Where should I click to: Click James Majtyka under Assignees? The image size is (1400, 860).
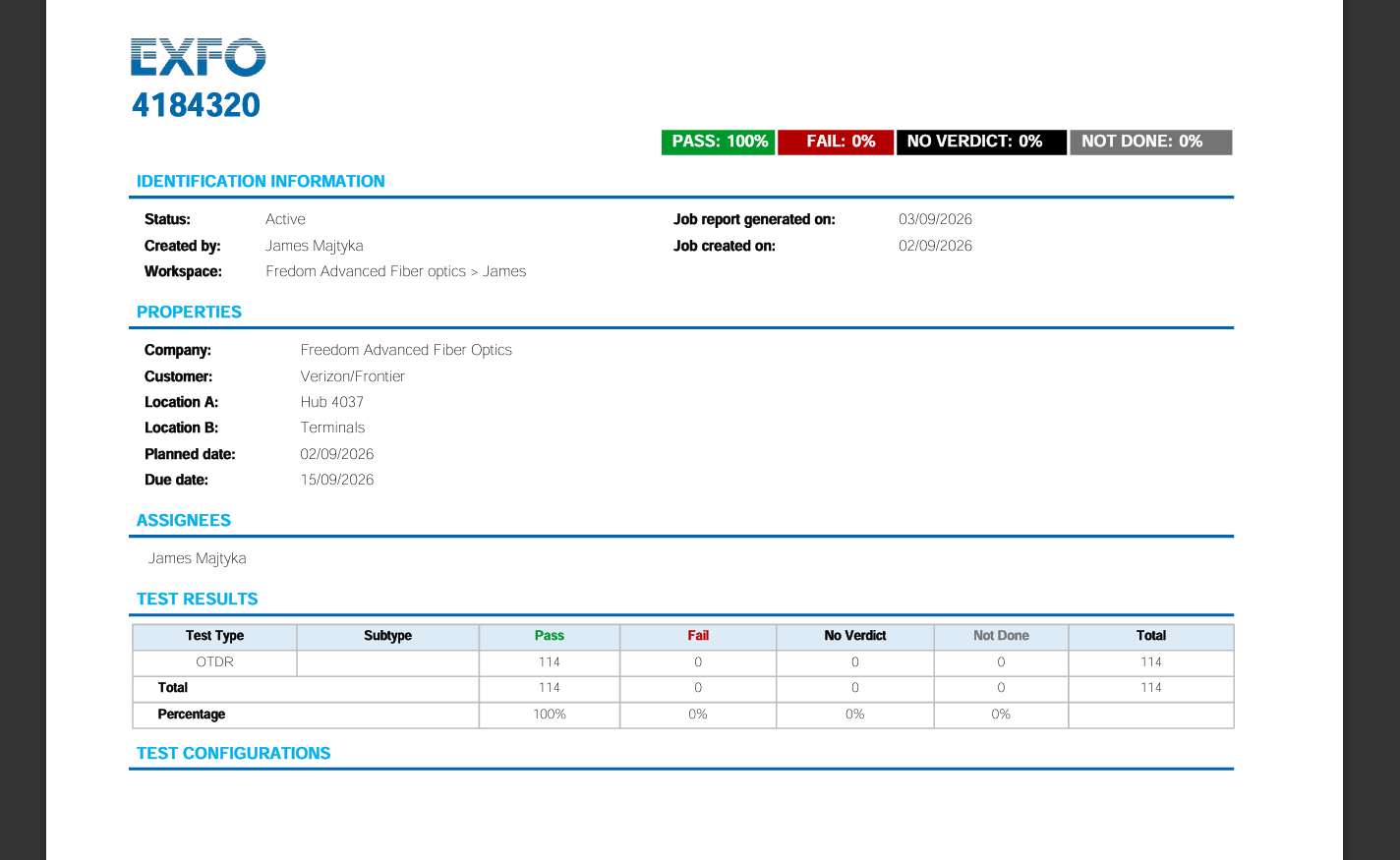pos(198,558)
